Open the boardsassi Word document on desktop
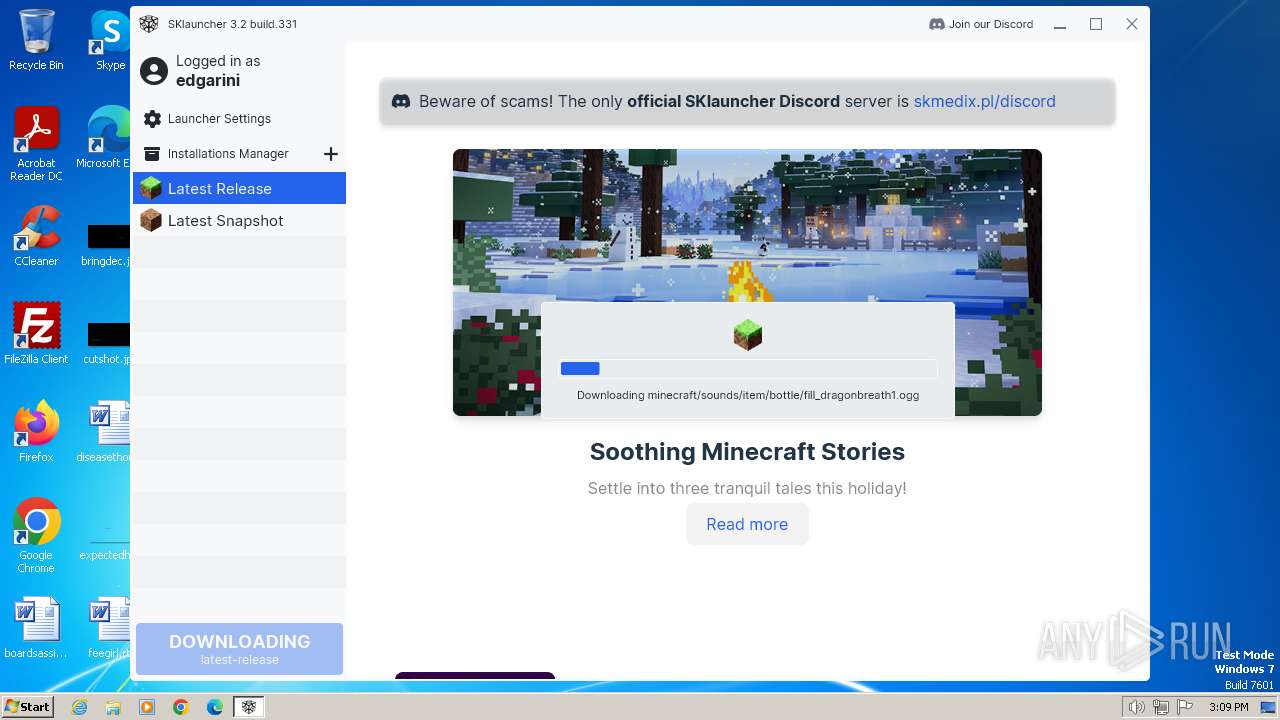Viewport: 1280px width, 720px height. [x=36, y=628]
